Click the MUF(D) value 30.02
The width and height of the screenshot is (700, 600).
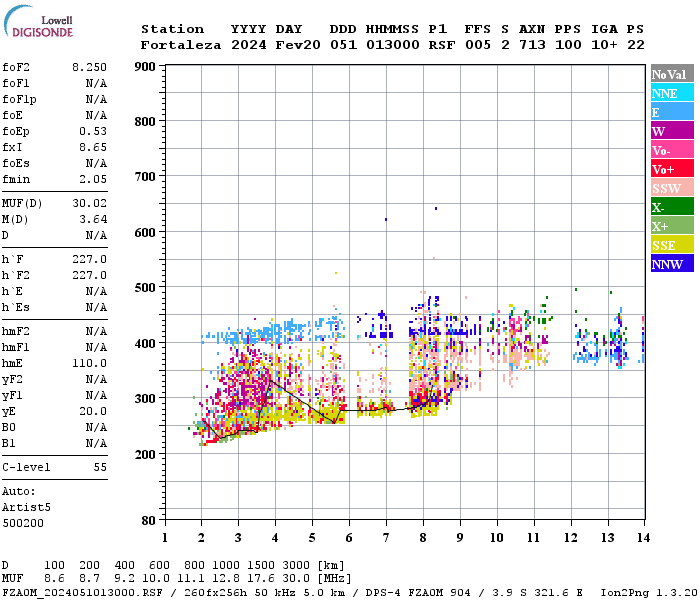(89, 204)
